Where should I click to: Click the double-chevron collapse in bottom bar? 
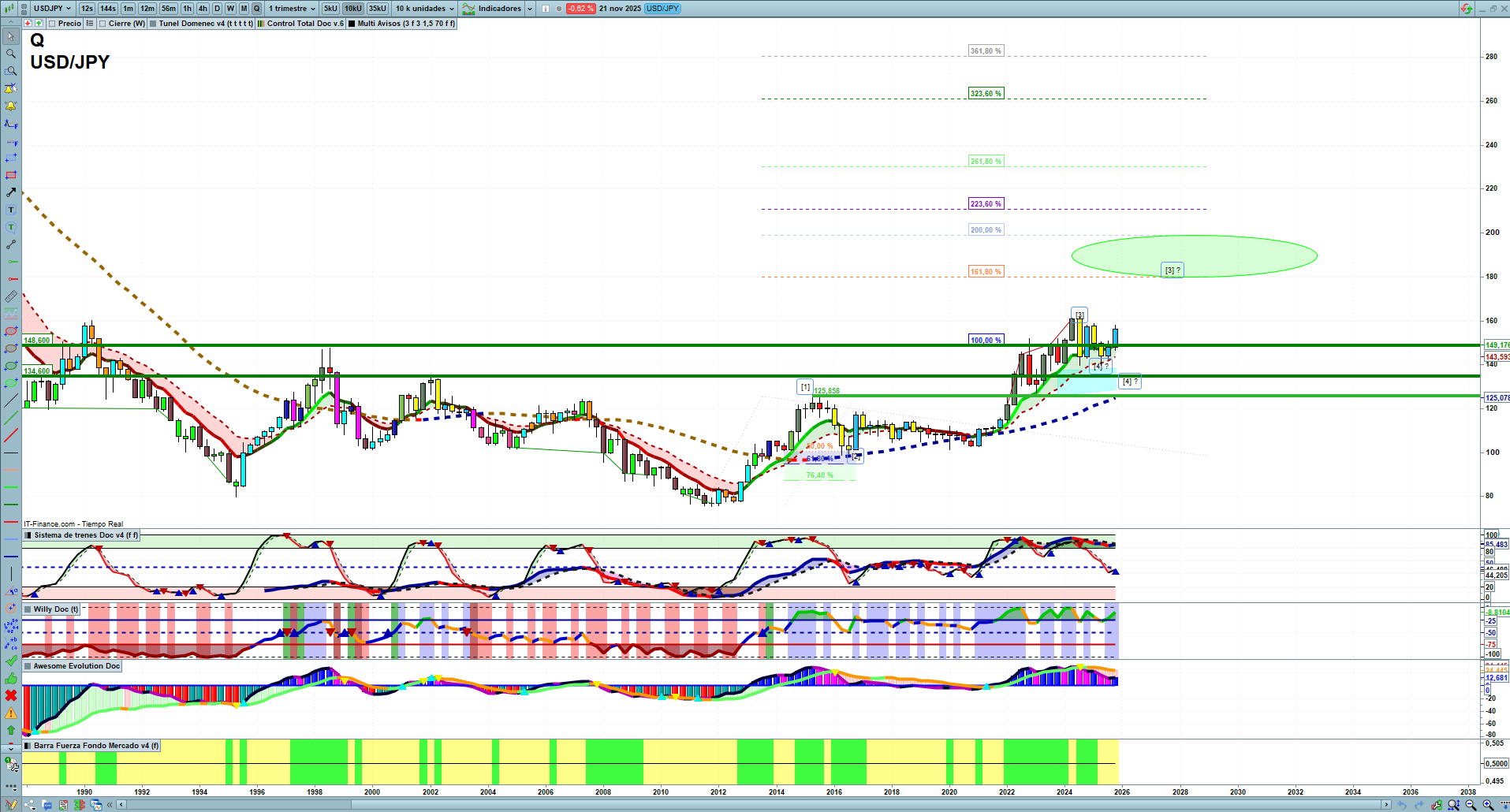pyautogui.click(x=110, y=805)
